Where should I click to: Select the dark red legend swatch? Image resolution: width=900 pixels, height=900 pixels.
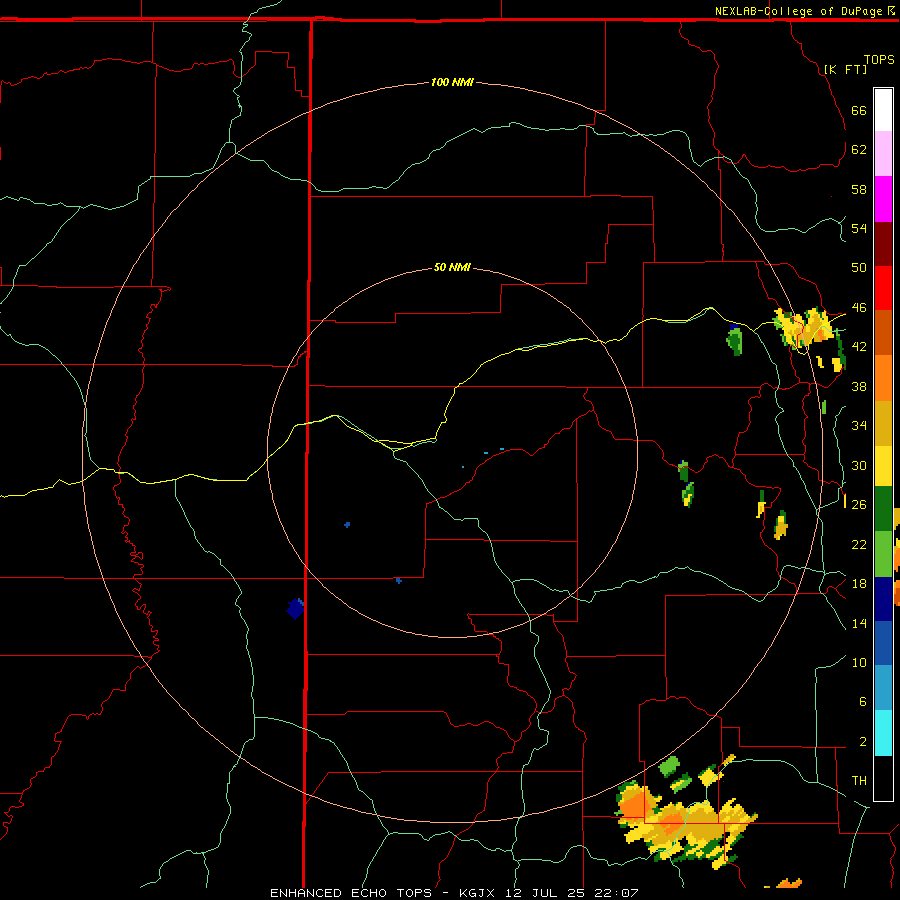coord(883,244)
